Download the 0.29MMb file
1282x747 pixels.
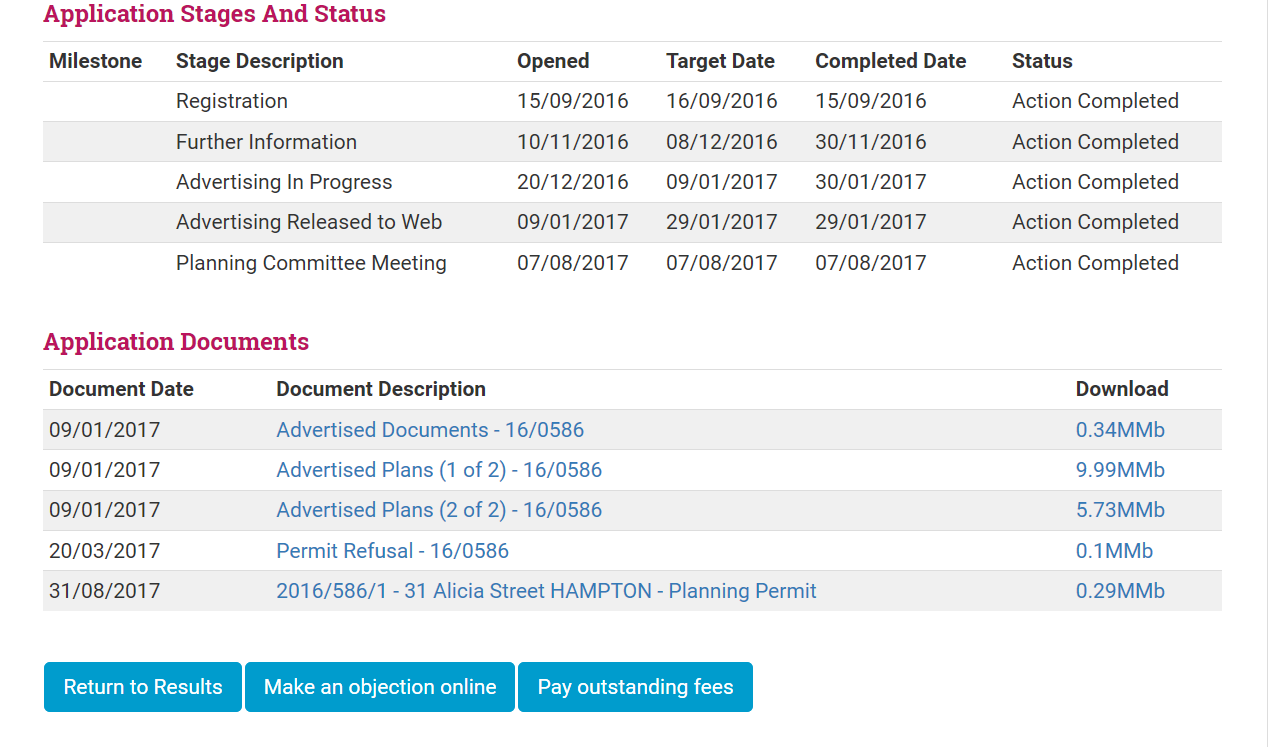(1120, 591)
